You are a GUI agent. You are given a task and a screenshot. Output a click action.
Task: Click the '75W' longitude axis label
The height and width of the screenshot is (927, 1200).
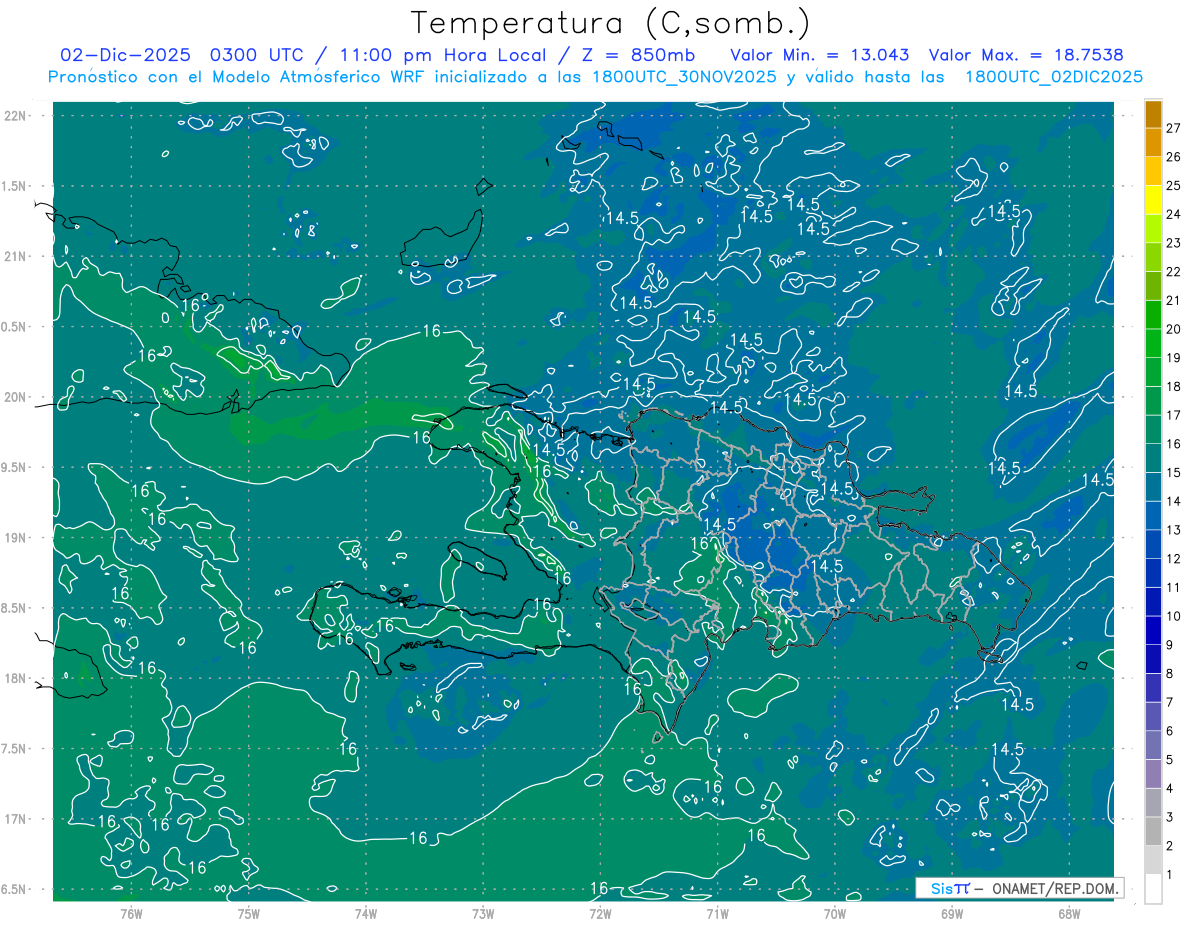point(248,914)
